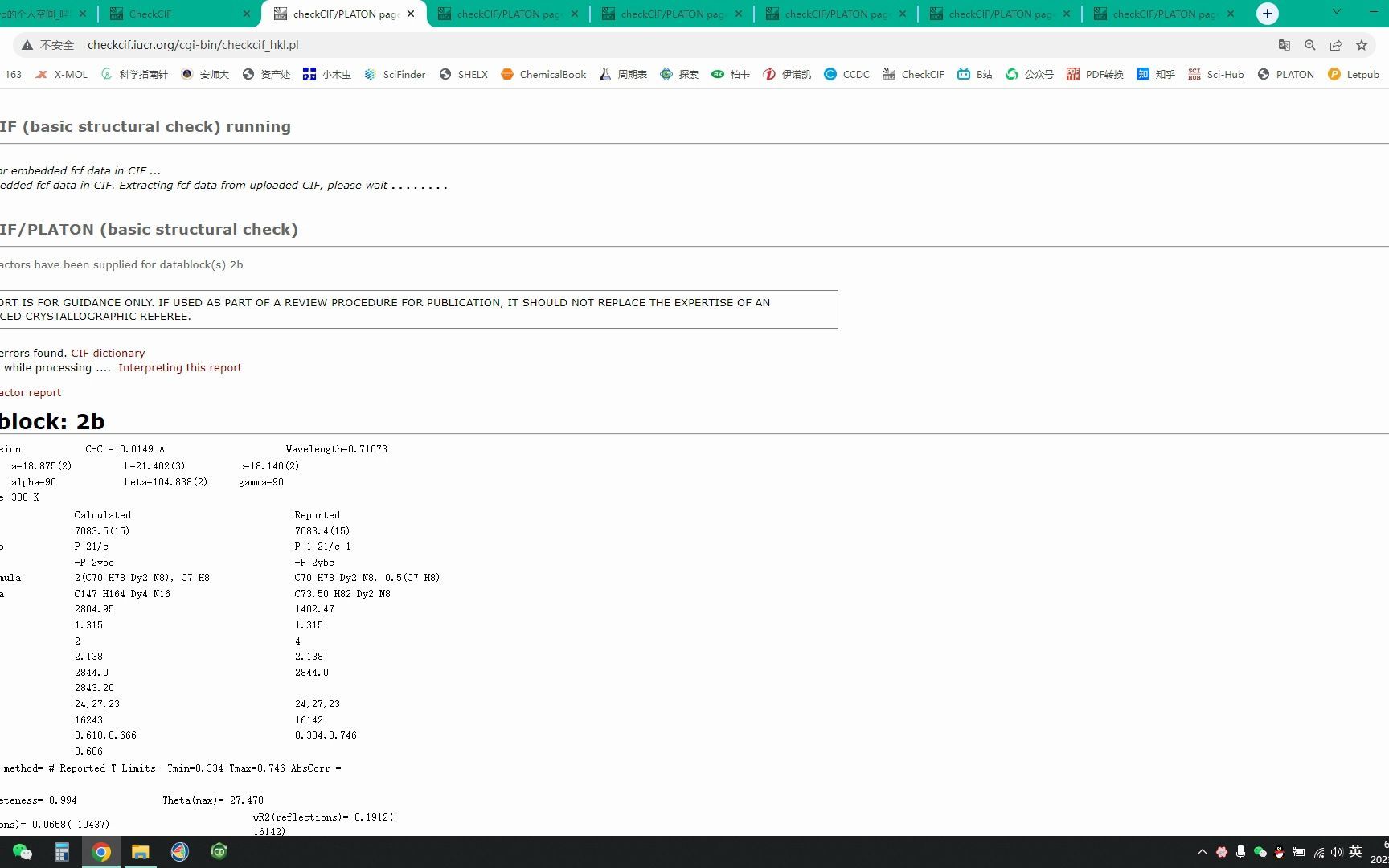Expand the tab search chevron in title bar
This screenshot has width=1389, height=868.
(1337, 12)
